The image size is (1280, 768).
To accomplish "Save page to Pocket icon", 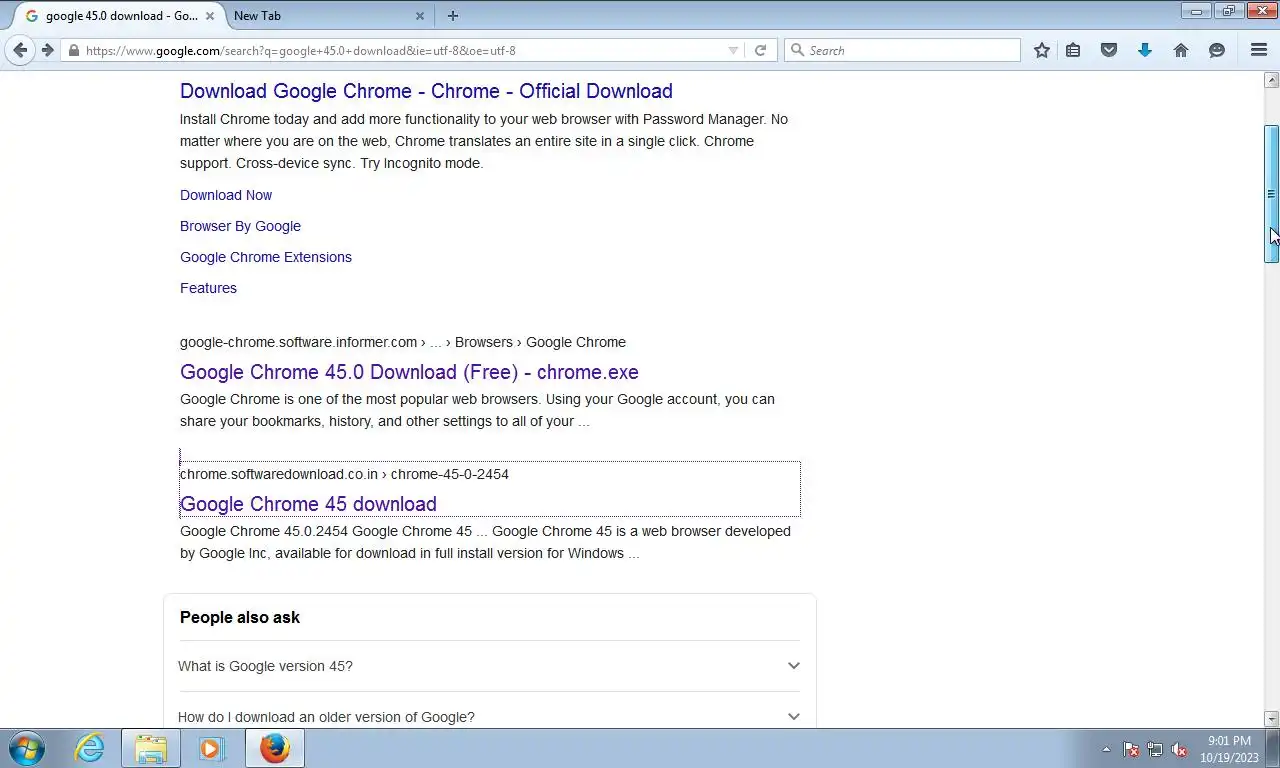I will (1109, 50).
